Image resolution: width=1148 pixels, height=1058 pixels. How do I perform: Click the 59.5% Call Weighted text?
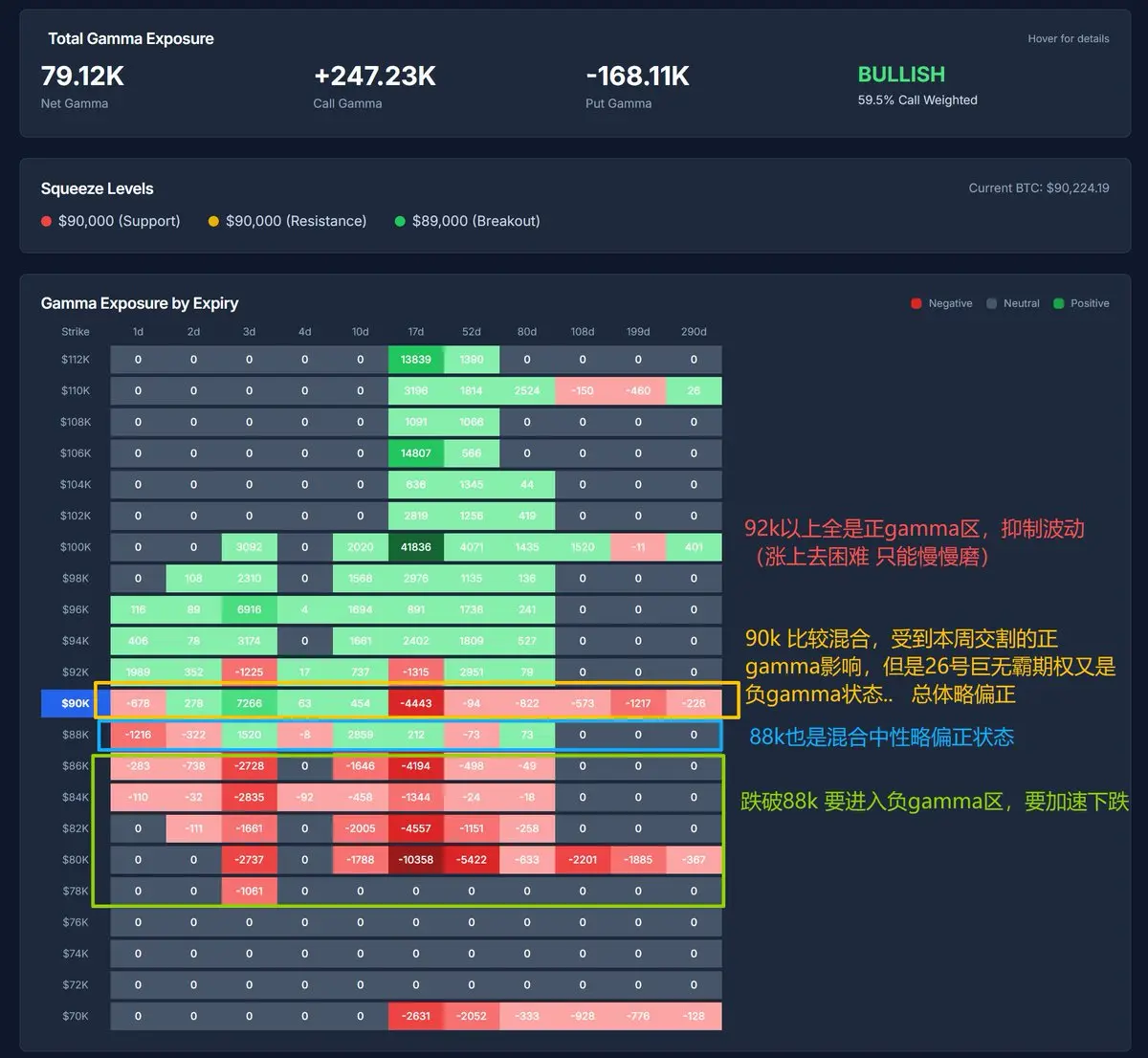point(917,99)
